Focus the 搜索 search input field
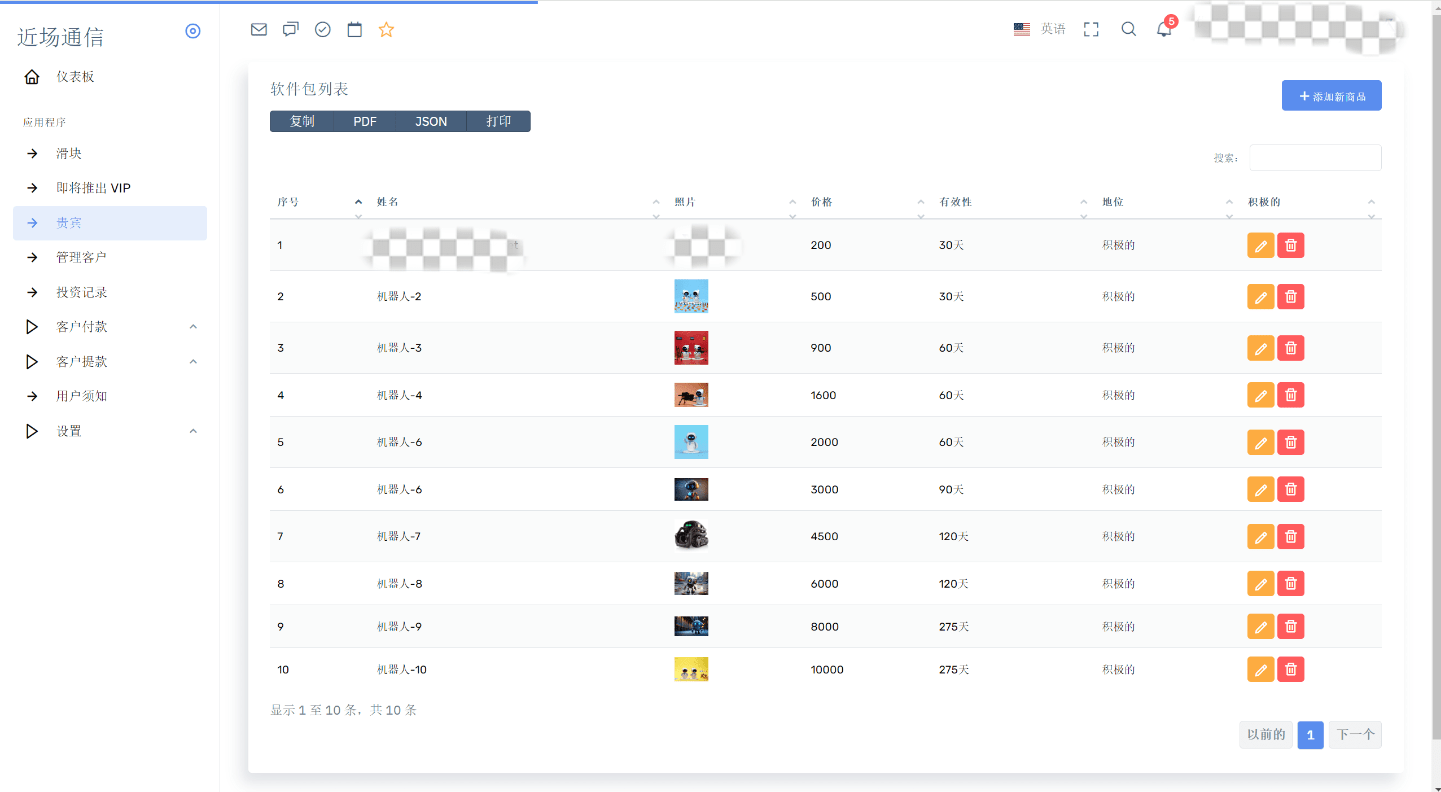1441x792 pixels. pos(1315,158)
